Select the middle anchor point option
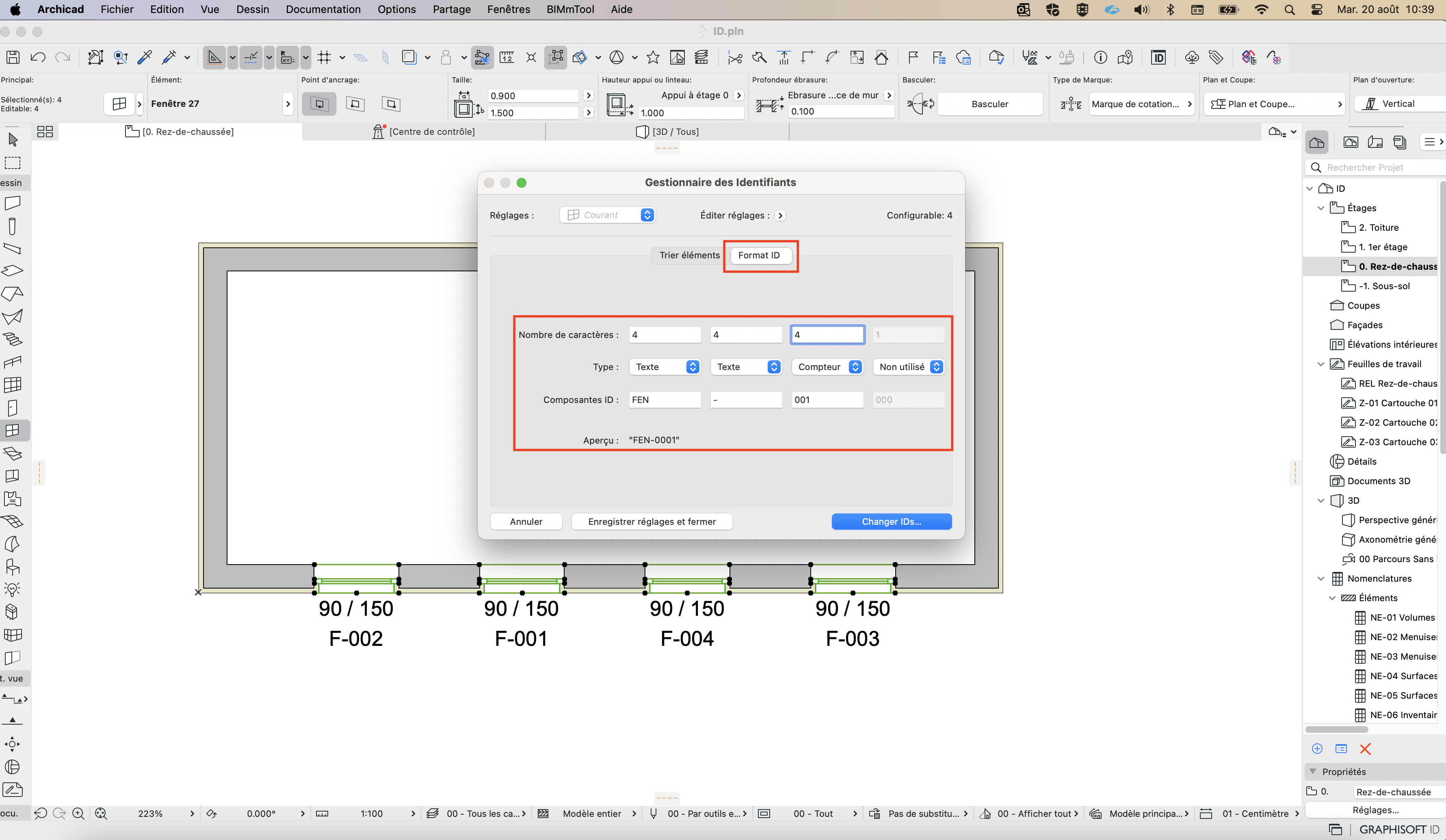This screenshot has width=1446, height=840. 355,104
